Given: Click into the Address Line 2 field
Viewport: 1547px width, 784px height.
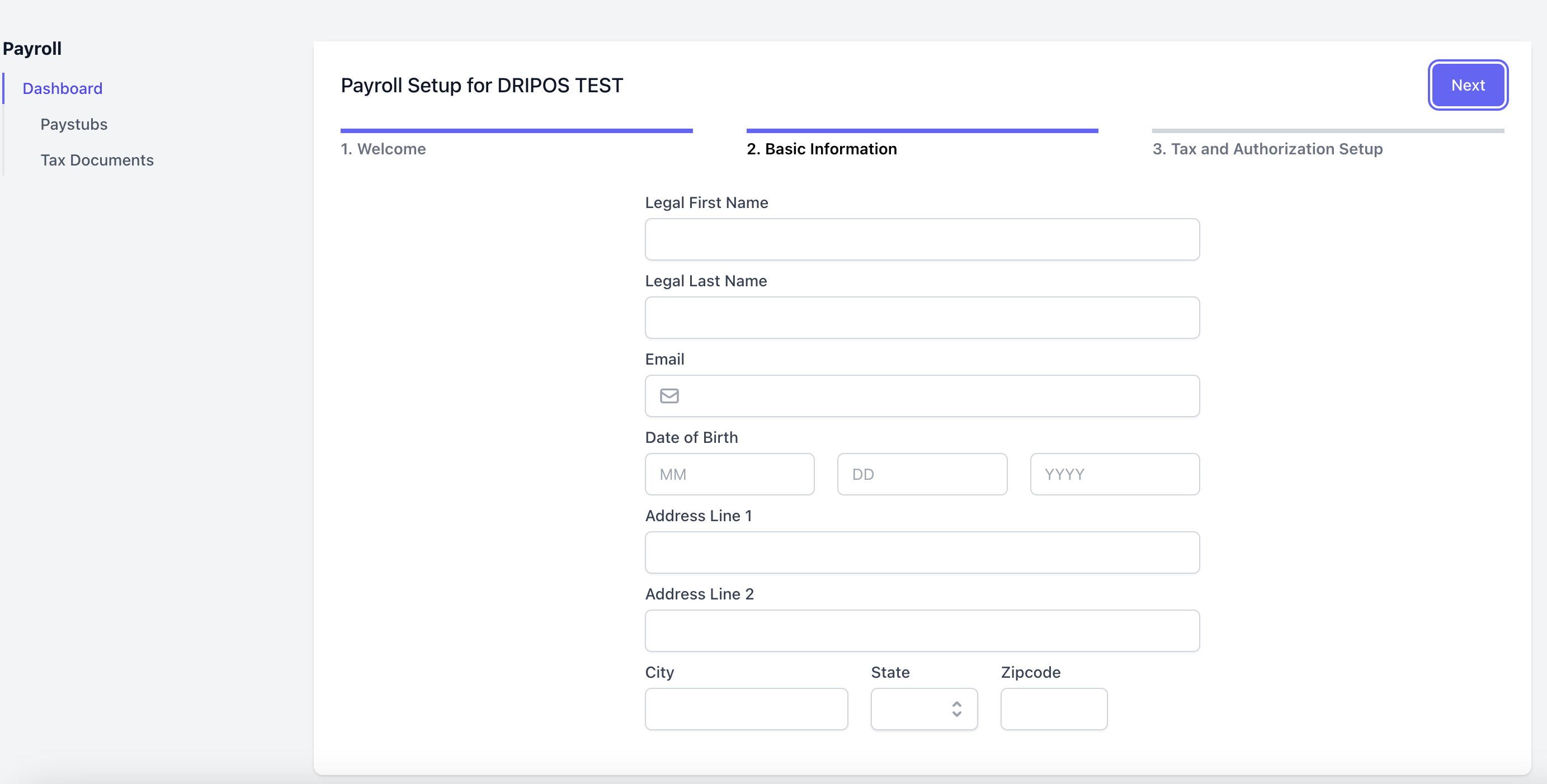Looking at the screenshot, I should pos(922,631).
